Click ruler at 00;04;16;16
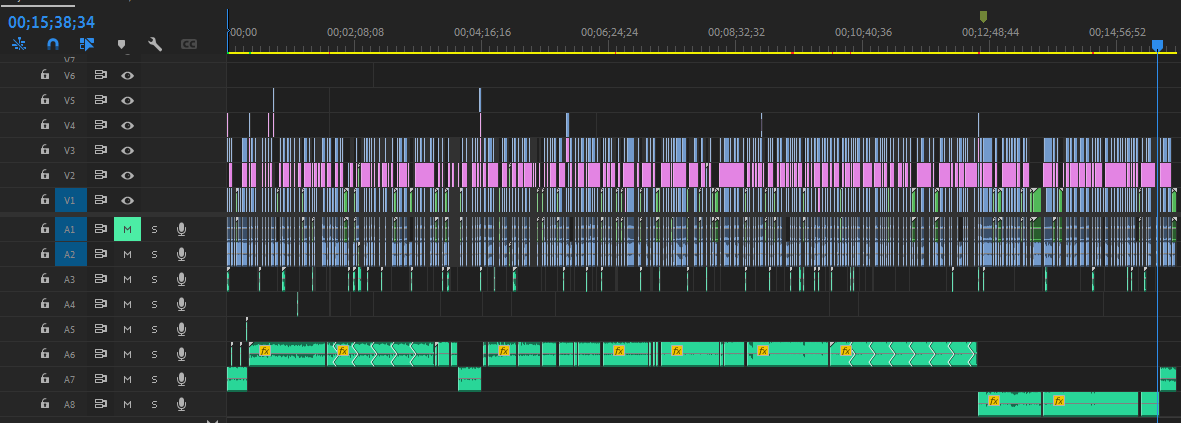 click(482, 32)
